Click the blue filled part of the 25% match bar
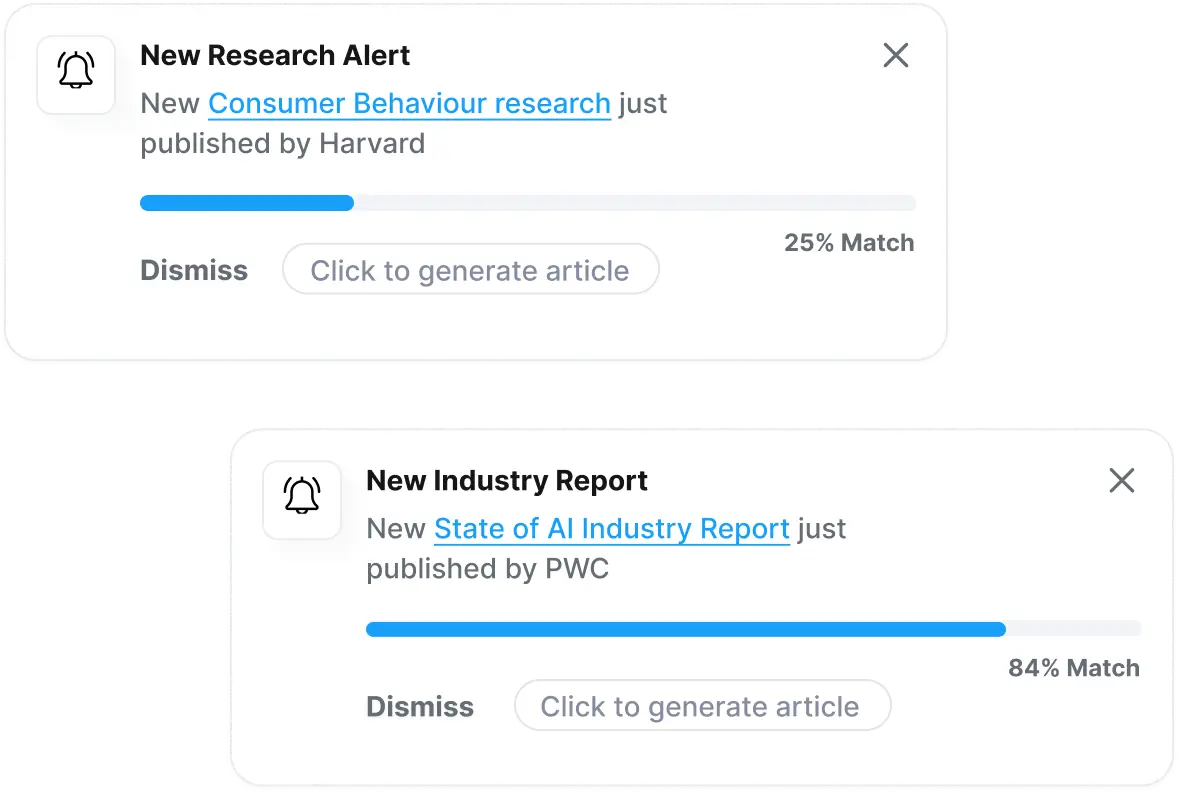This screenshot has height=792, width=1178. click(x=247, y=203)
